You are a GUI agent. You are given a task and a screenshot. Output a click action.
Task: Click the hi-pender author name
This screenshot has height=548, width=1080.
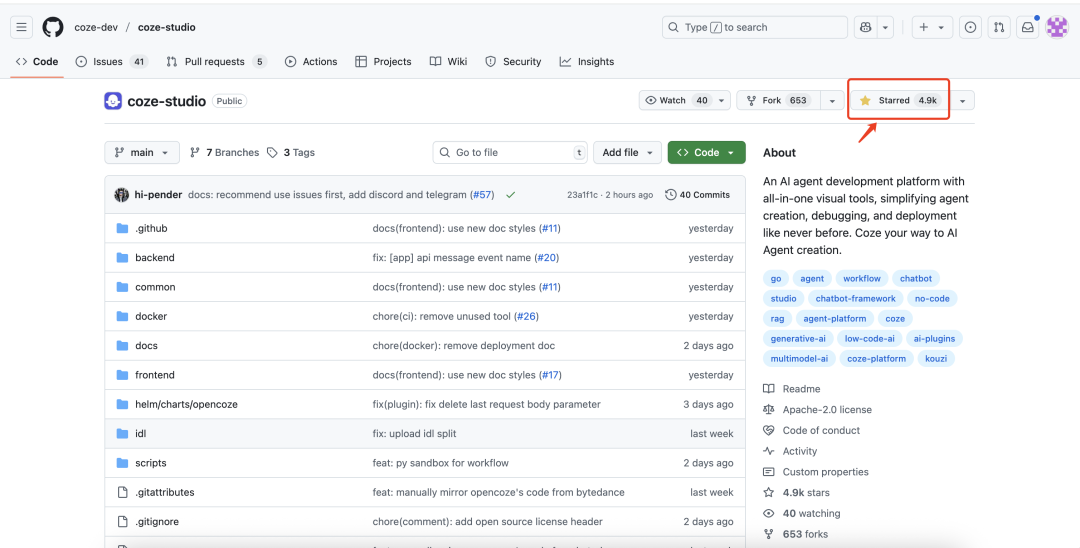(x=158, y=195)
